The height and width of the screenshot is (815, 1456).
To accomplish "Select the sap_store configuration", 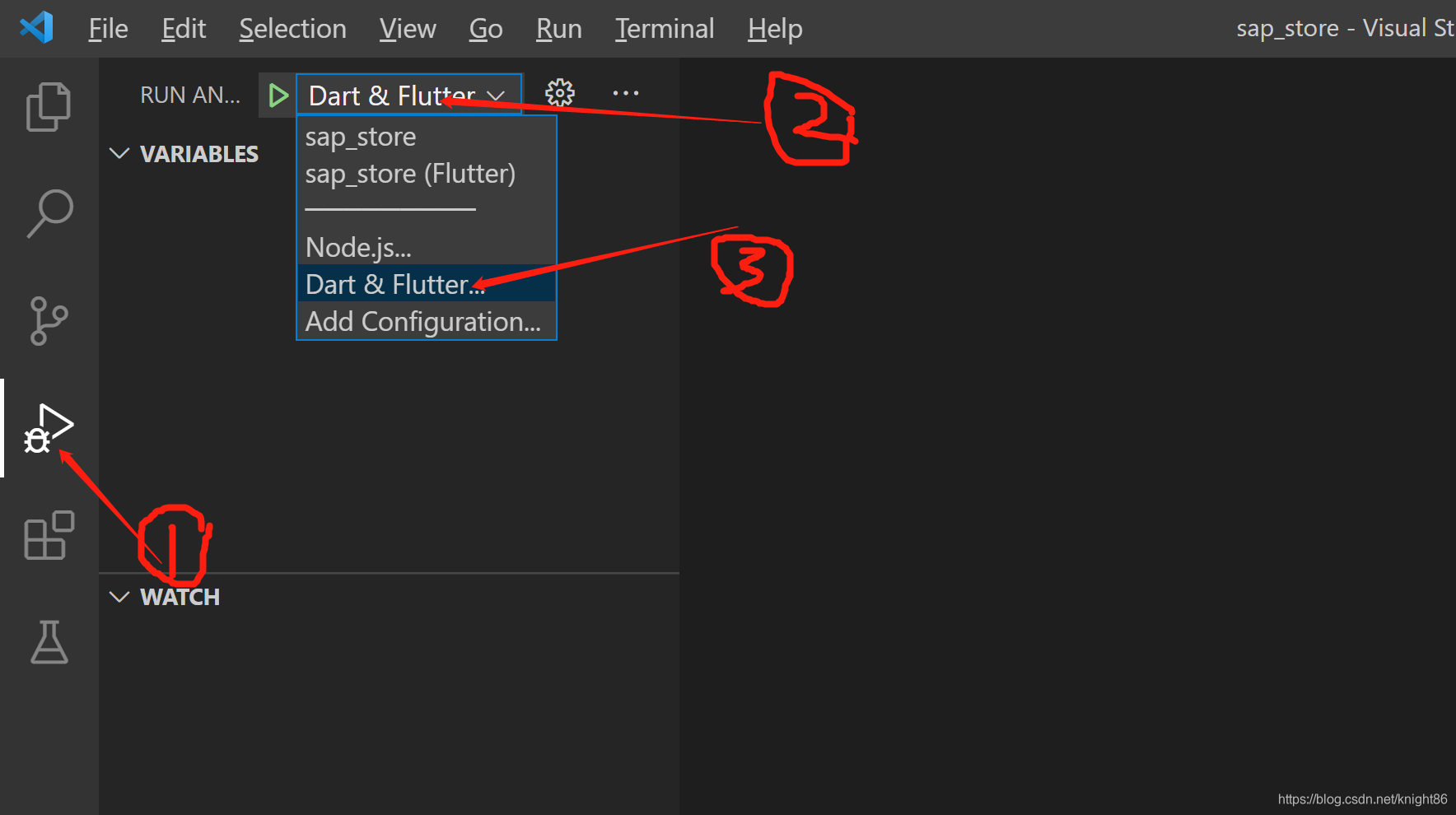I will point(426,137).
